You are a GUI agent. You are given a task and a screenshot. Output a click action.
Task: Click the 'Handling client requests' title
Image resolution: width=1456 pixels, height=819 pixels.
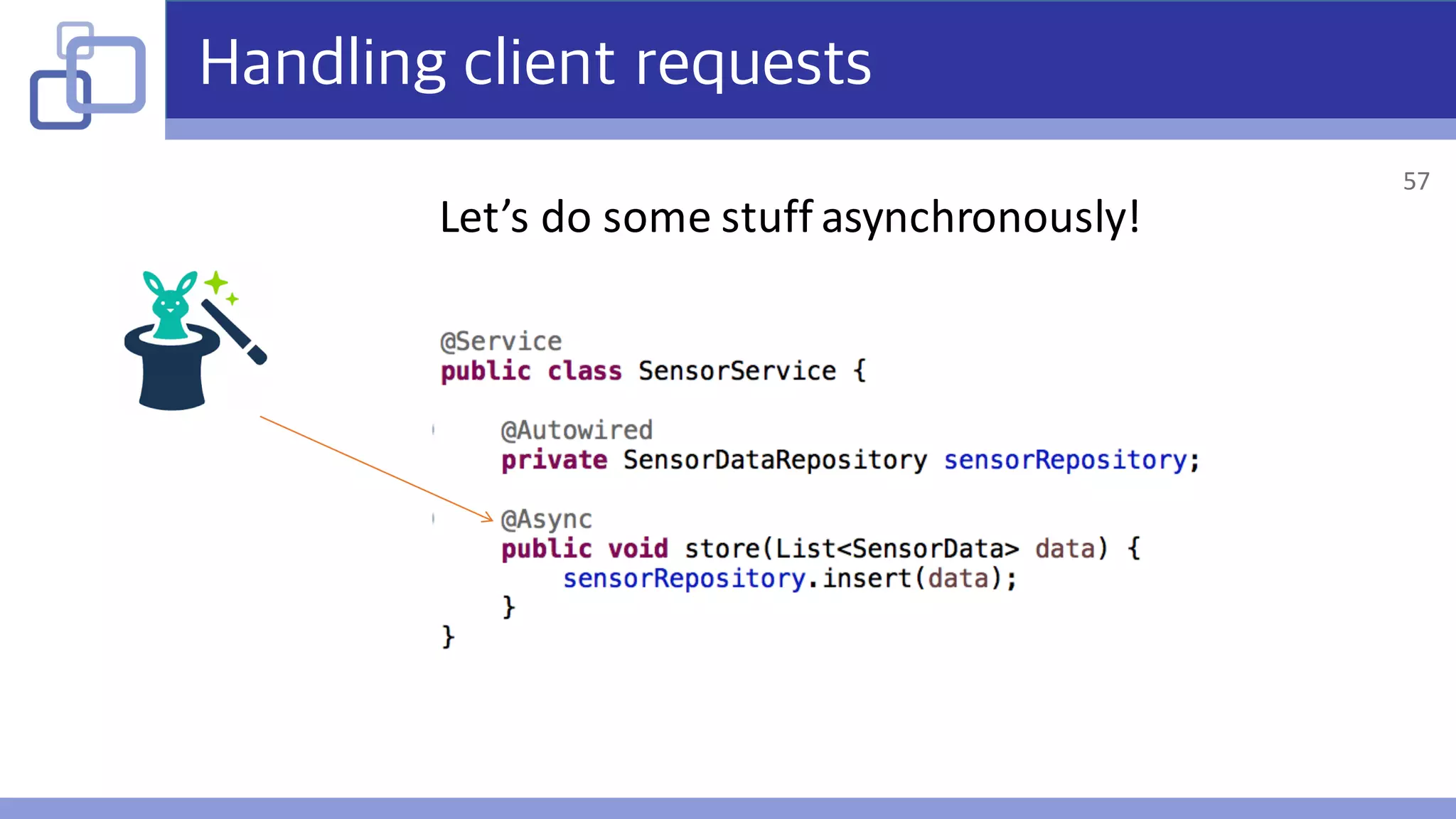tap(535, 63)
